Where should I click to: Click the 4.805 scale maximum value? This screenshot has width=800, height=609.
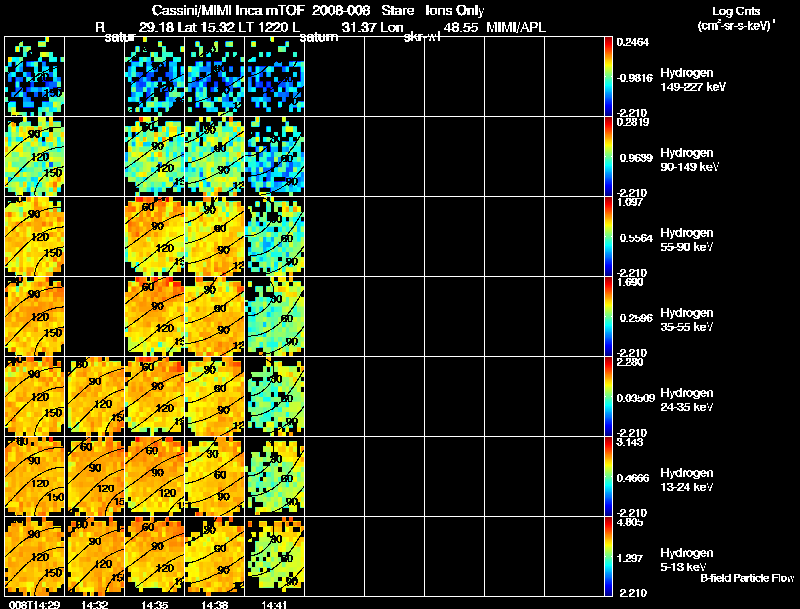(x=630, y=522)
